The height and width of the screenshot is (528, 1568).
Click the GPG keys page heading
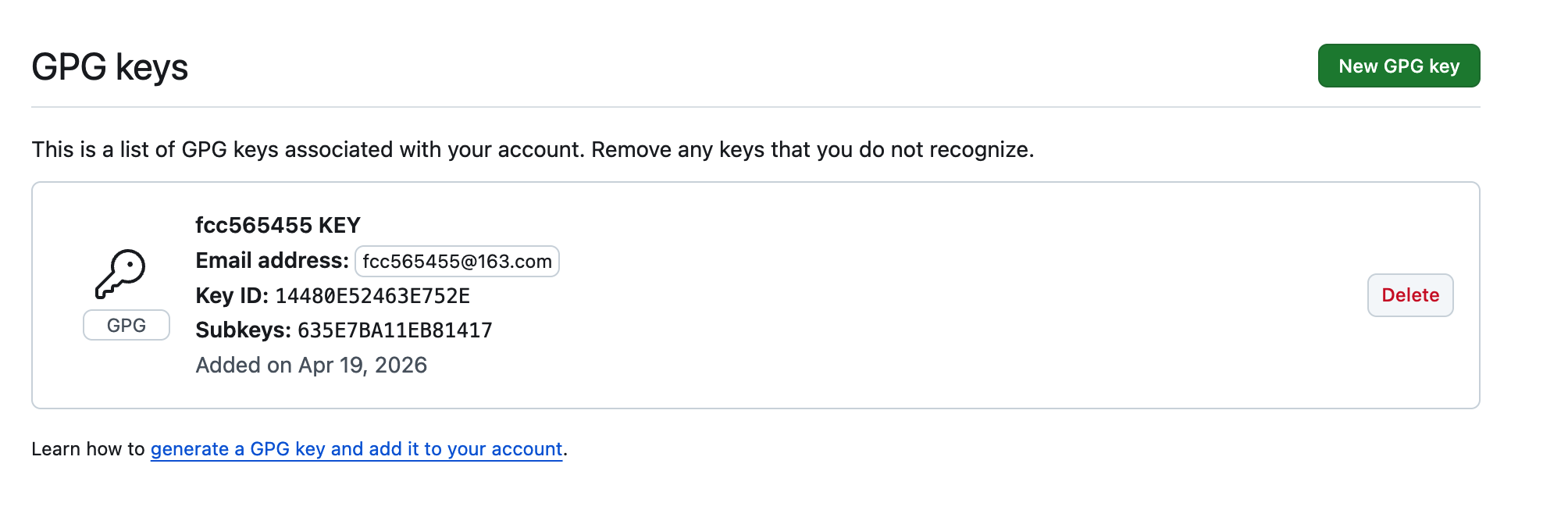click(x=110, y=67)
